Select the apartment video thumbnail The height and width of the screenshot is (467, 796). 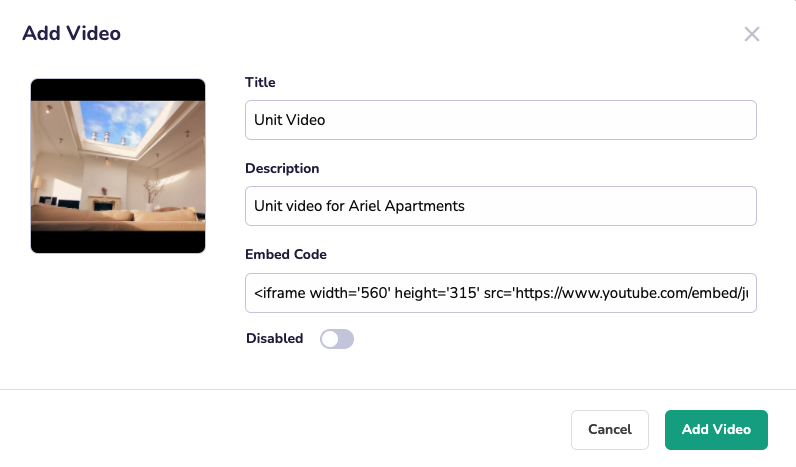point(118,166)
